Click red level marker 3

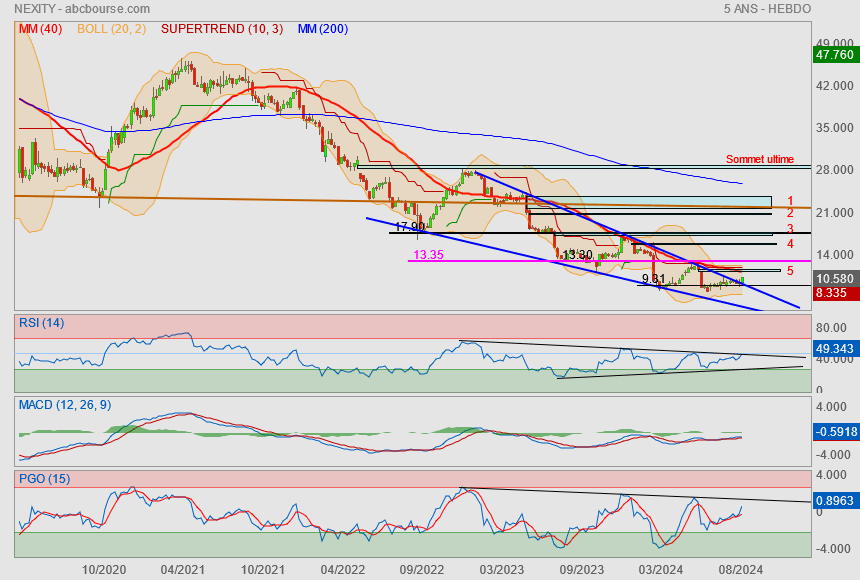(790, 228)
